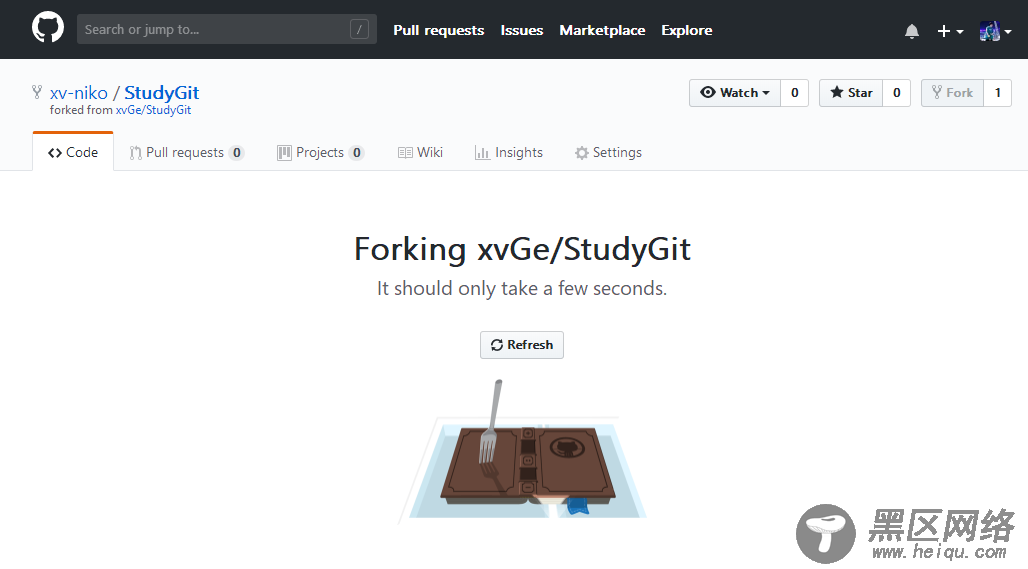Click the Fork button

coord(953,93)
